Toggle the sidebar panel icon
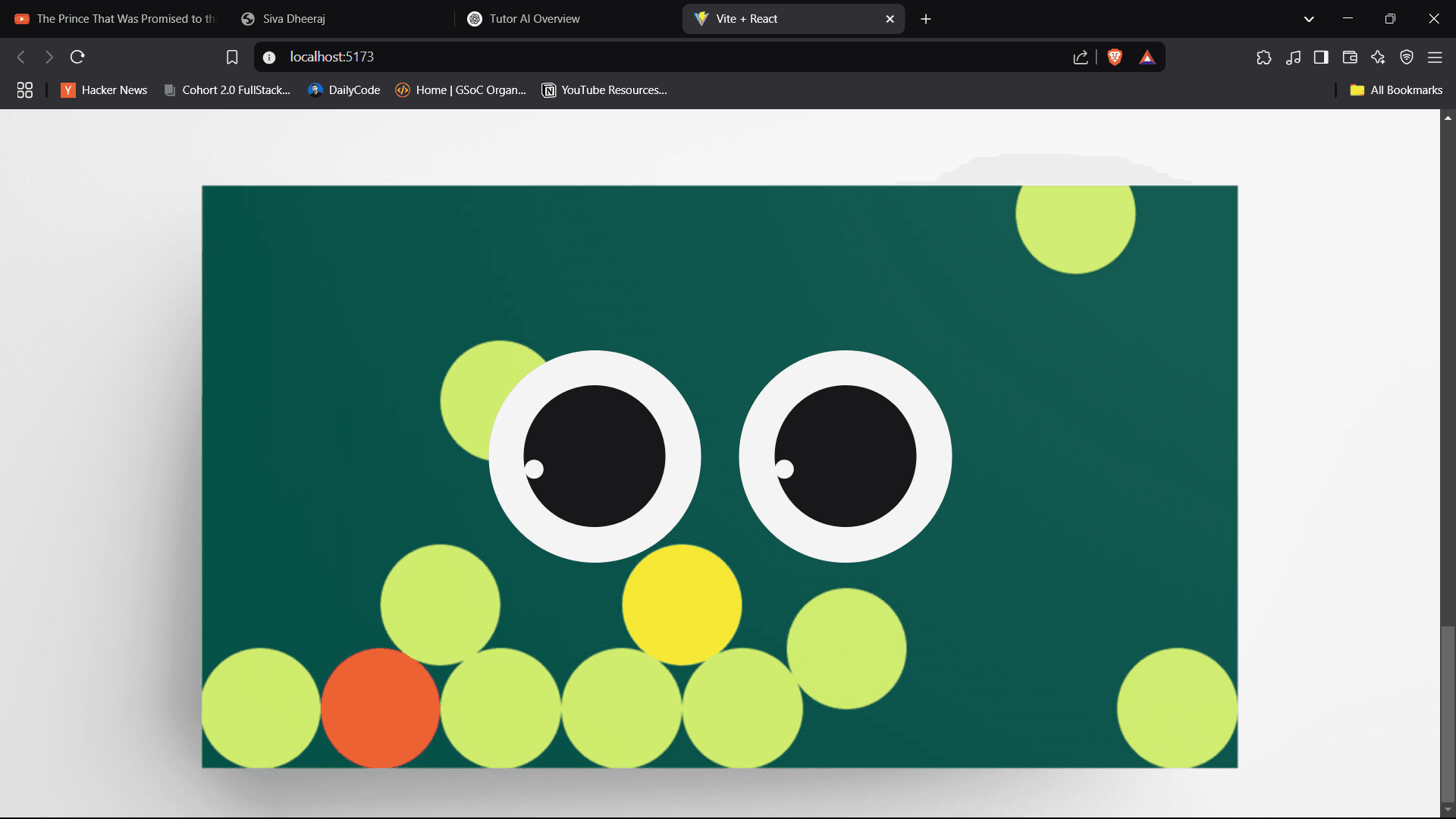1456x819 pixels. (1321, 57)
